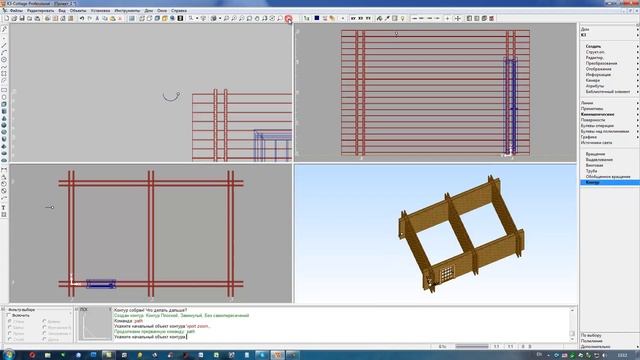Select the rectangle tool in left toolbar

[4, 90]
